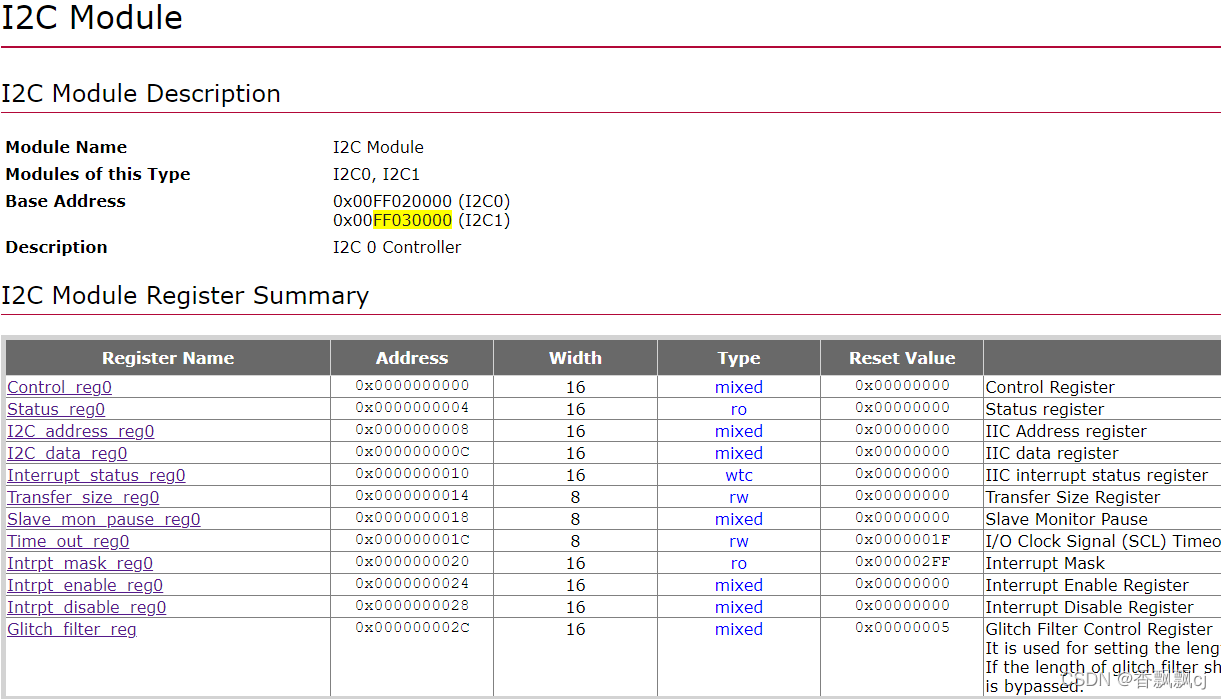
Task: Open the Slave_mon_pause_reg0 link
Action: pos(104,519)
